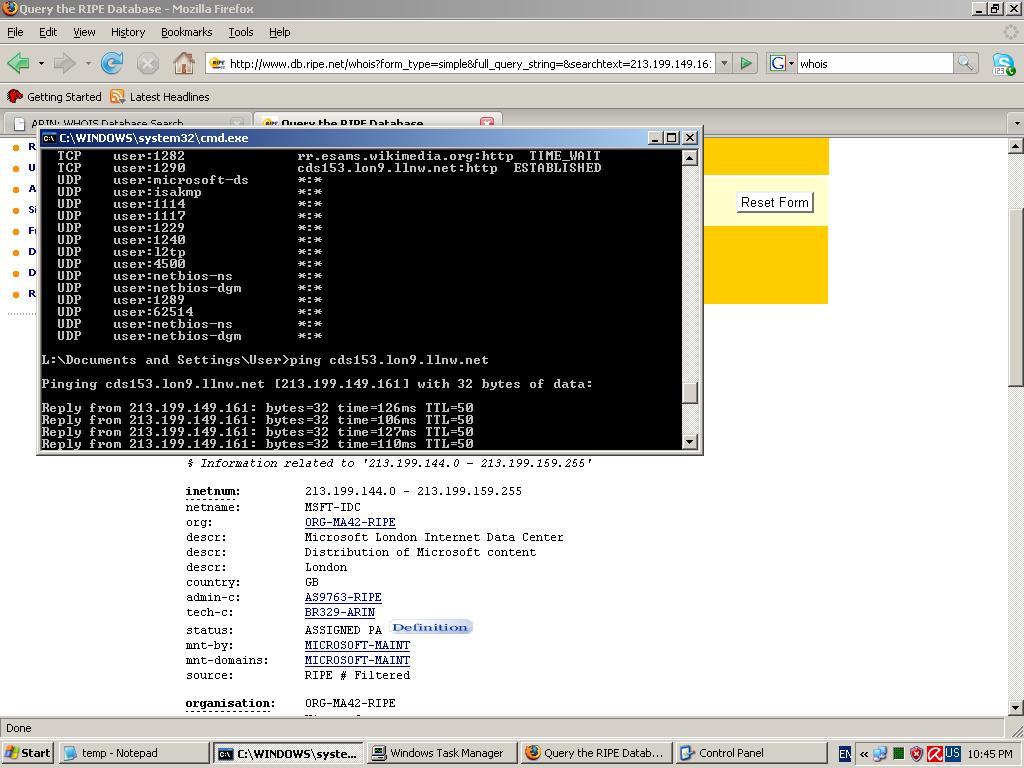Click the browser page scroll-down arrow
1024x768 pixels.
[1016, 707]
